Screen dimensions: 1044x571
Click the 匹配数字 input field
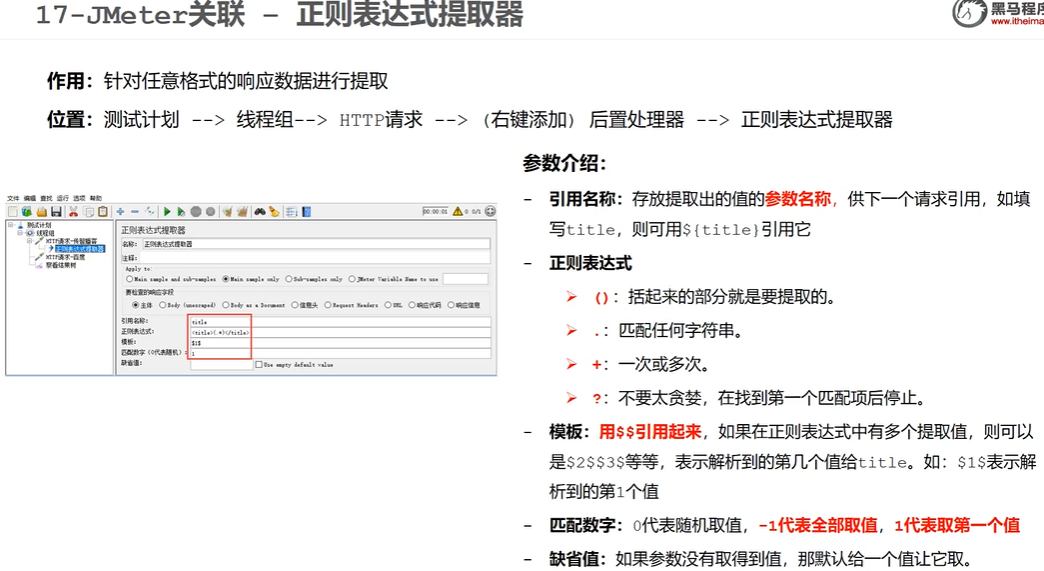point(341,353)
